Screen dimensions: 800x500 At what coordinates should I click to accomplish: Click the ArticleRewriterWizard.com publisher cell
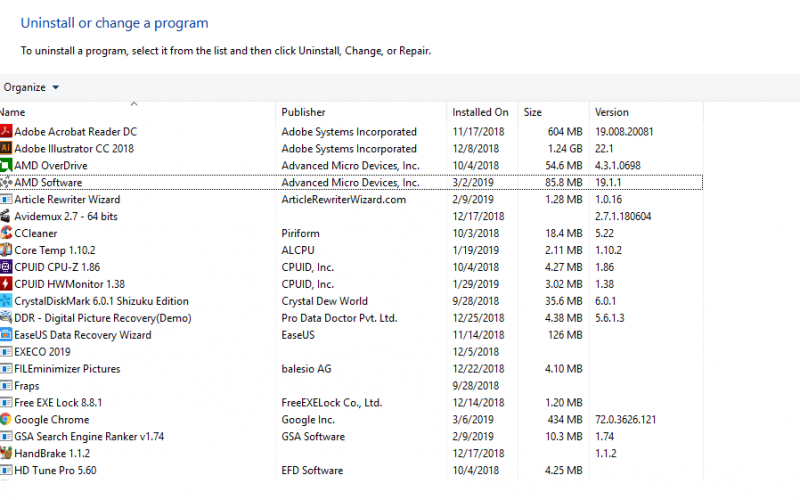tap(344, 199)
